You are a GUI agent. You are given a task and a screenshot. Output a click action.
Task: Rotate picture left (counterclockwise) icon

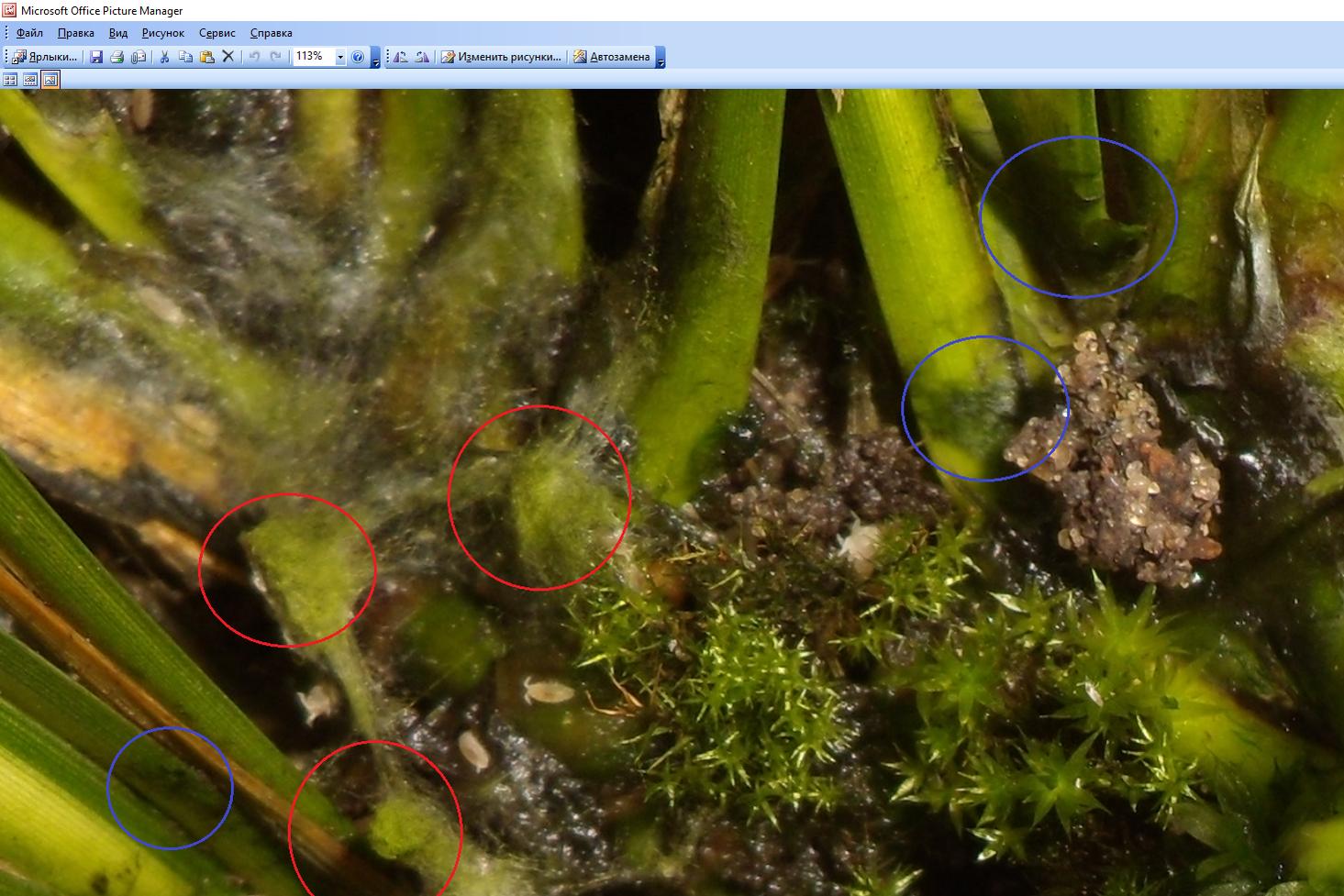[400, 57]
